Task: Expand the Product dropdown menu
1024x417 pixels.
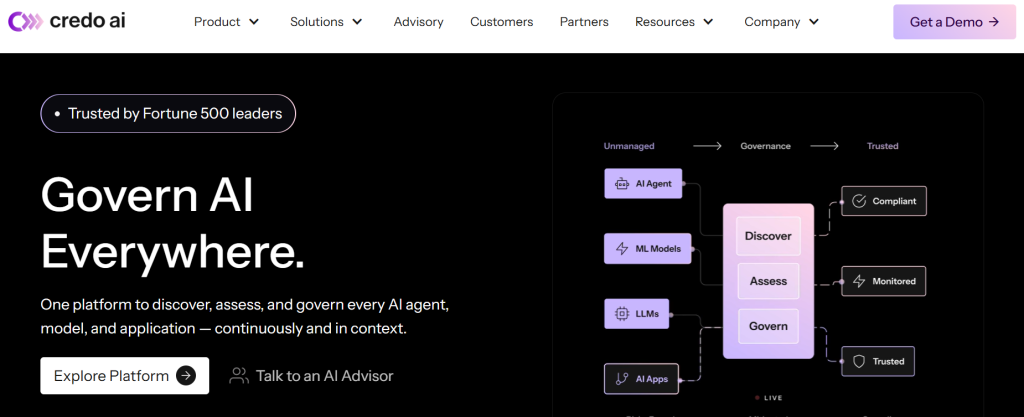Action: pyautogui.click(x=226, y=21)
